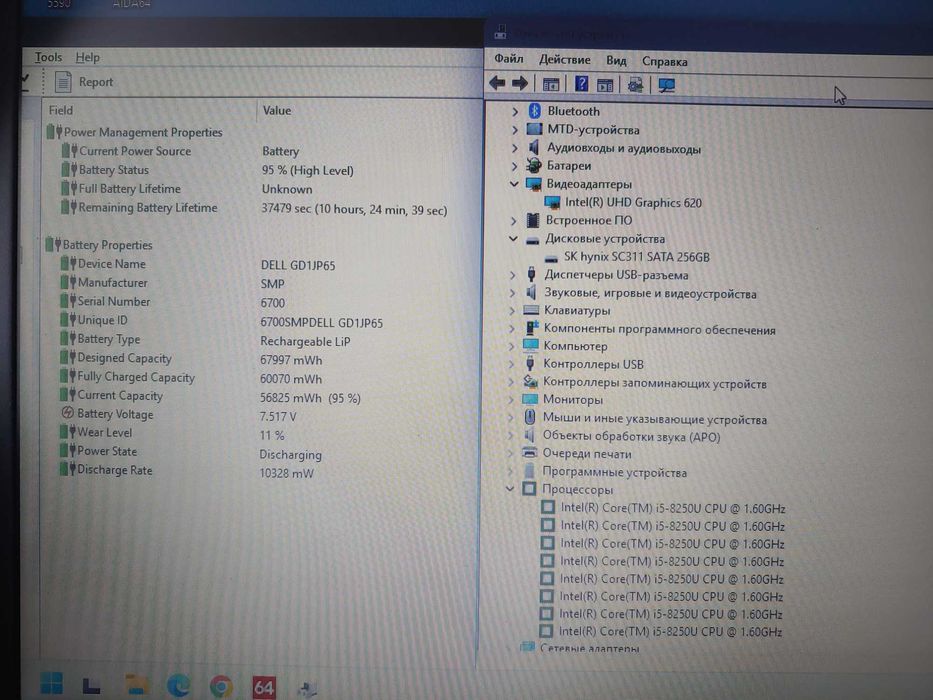Collapse the Видеоадаптеры node

(x=514, y=184)
